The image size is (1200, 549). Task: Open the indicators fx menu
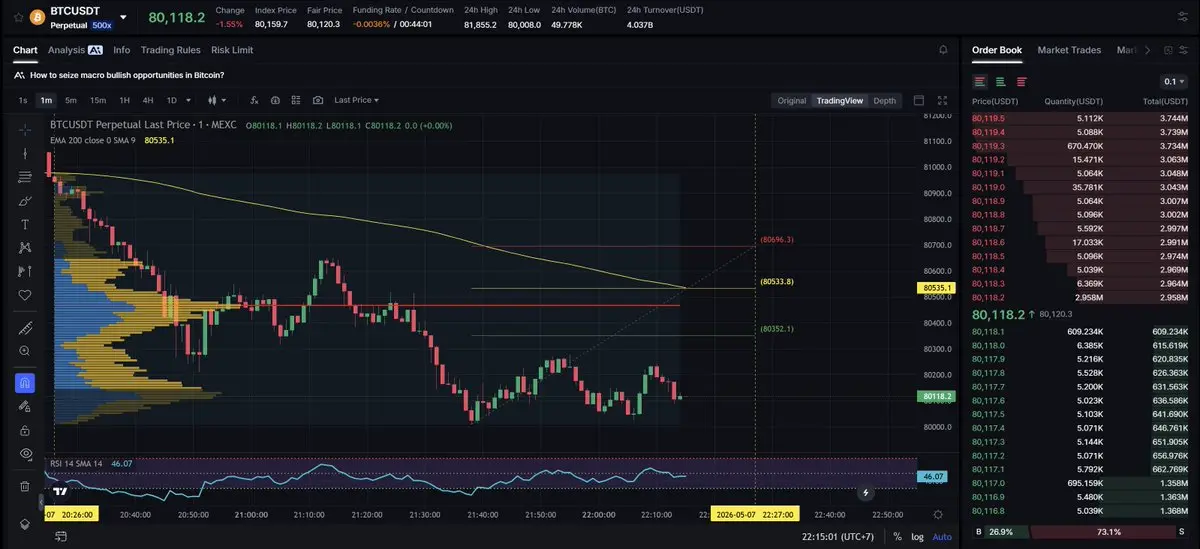pos(253,100)
